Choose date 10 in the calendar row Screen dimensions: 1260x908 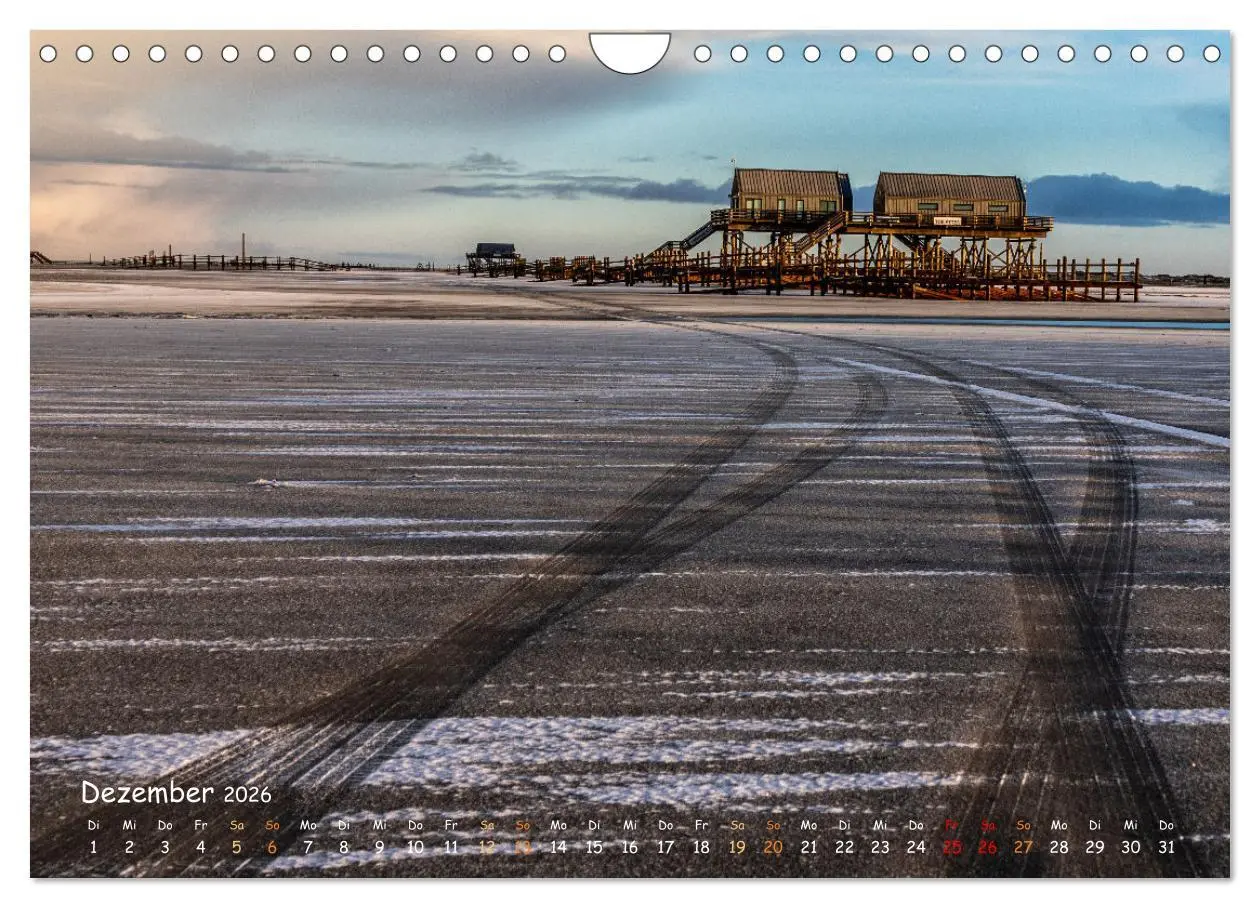[415, 847]
